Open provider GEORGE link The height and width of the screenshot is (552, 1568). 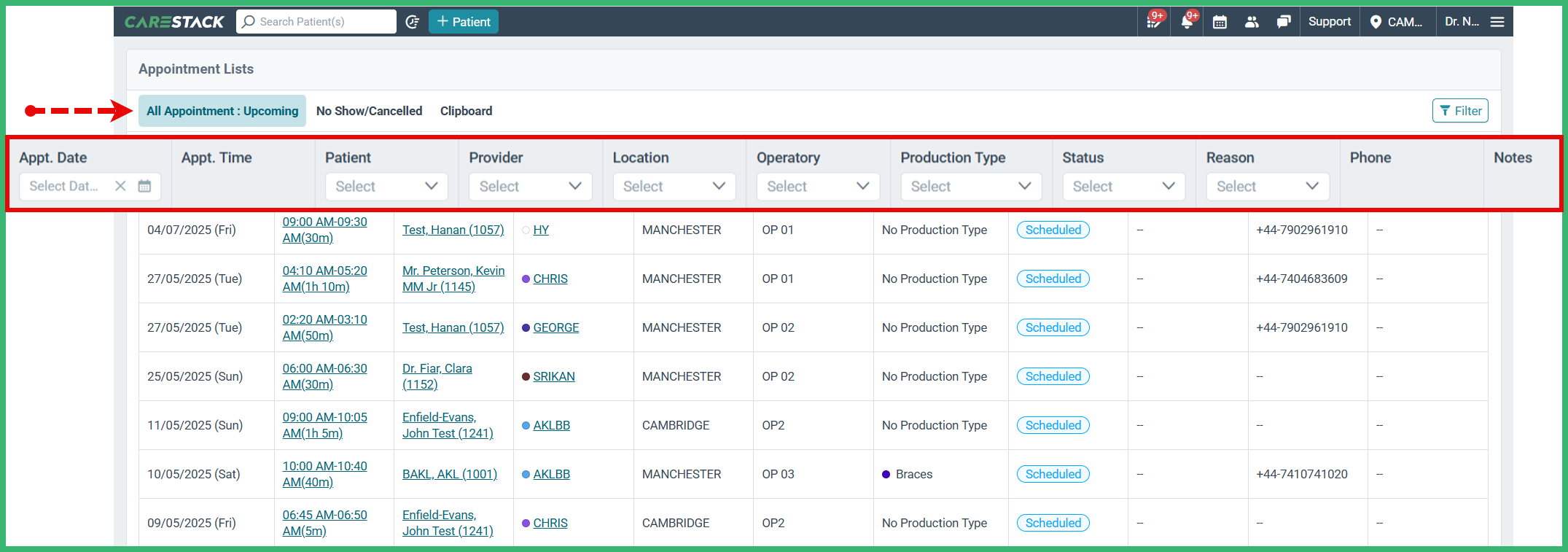[x=556, y=327]
